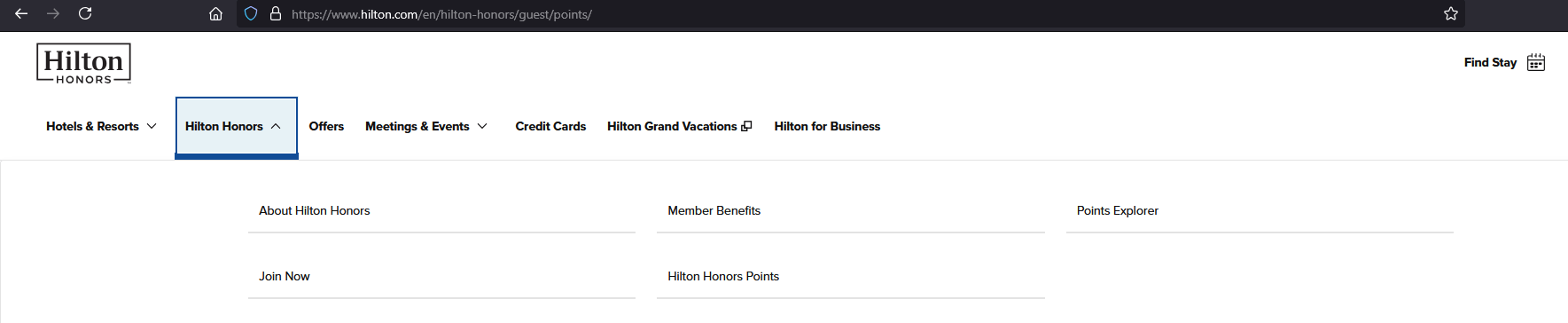The image size is (1568, 323).
Task: Reload the page with the refresh icon
Action: [x=85, y=13]
